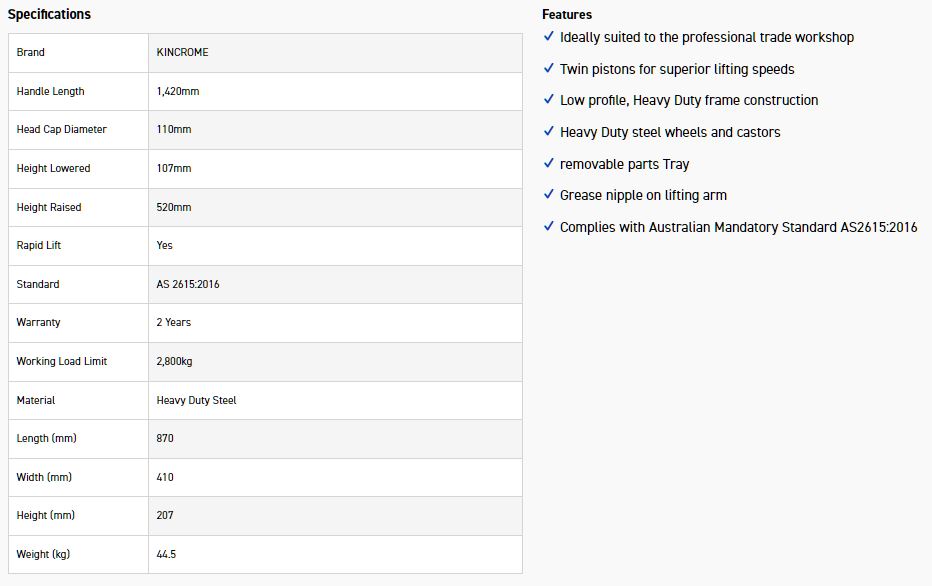The image size is (932, 586).
Task: Click the 110mm Head Cap Diameter value
Action: pyautogui.click(x=174, y=130)
